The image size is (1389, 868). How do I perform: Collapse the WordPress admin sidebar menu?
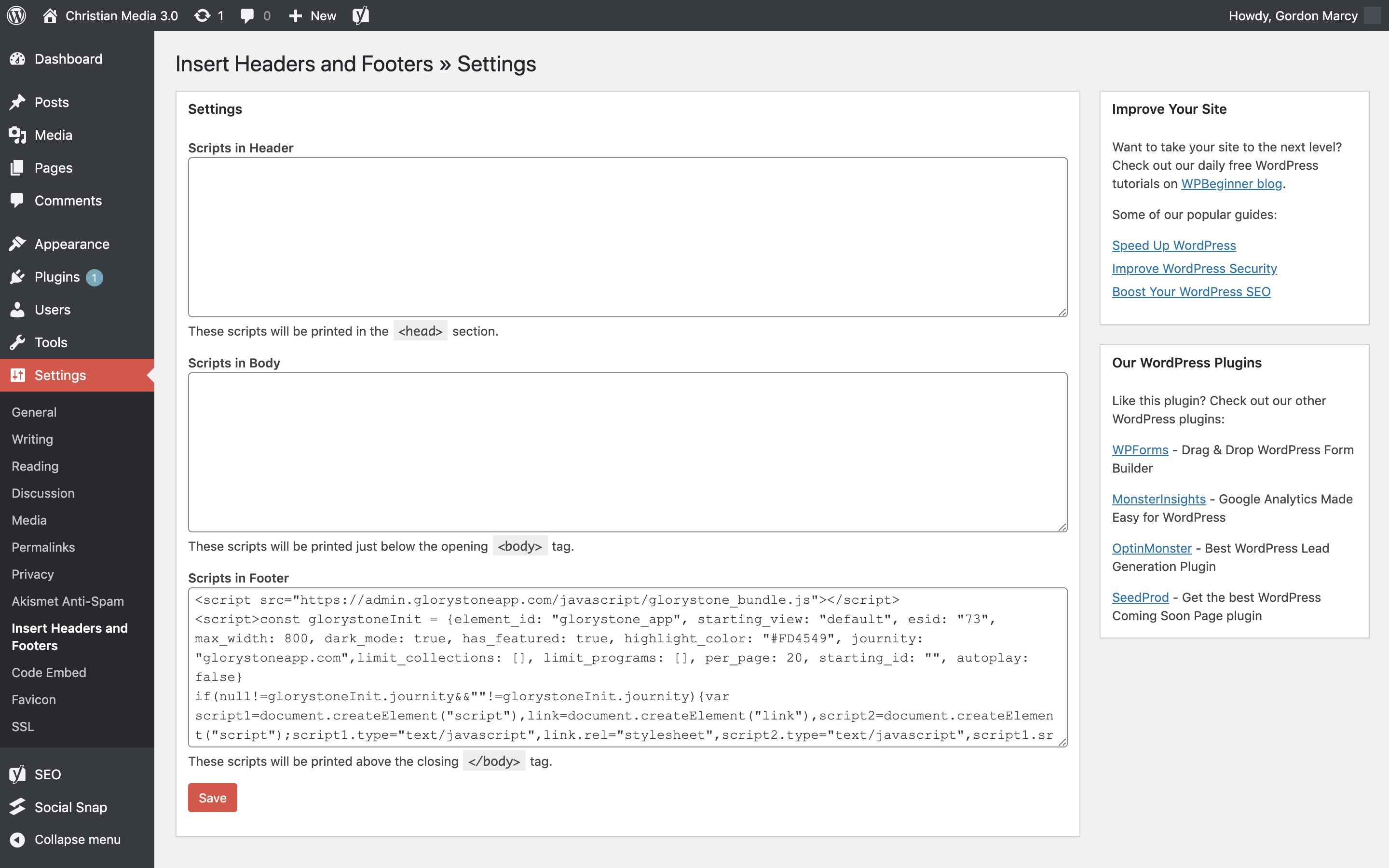point(77,840)
